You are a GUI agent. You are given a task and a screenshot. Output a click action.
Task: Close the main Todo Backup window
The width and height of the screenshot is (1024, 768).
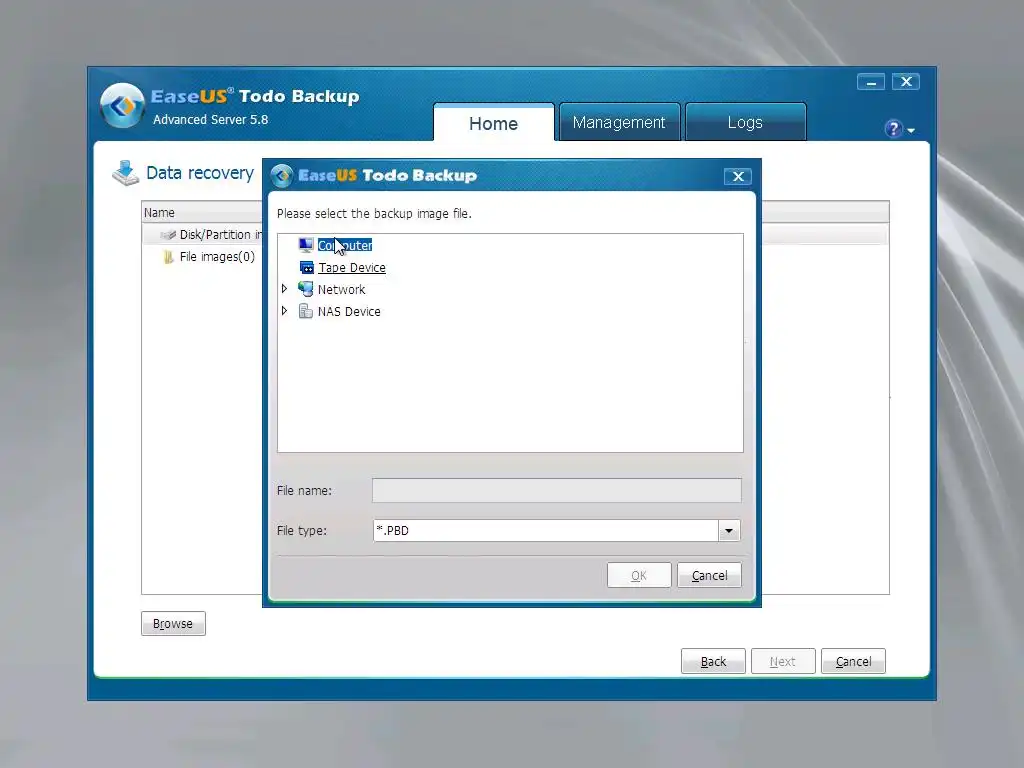pos(906,82)
